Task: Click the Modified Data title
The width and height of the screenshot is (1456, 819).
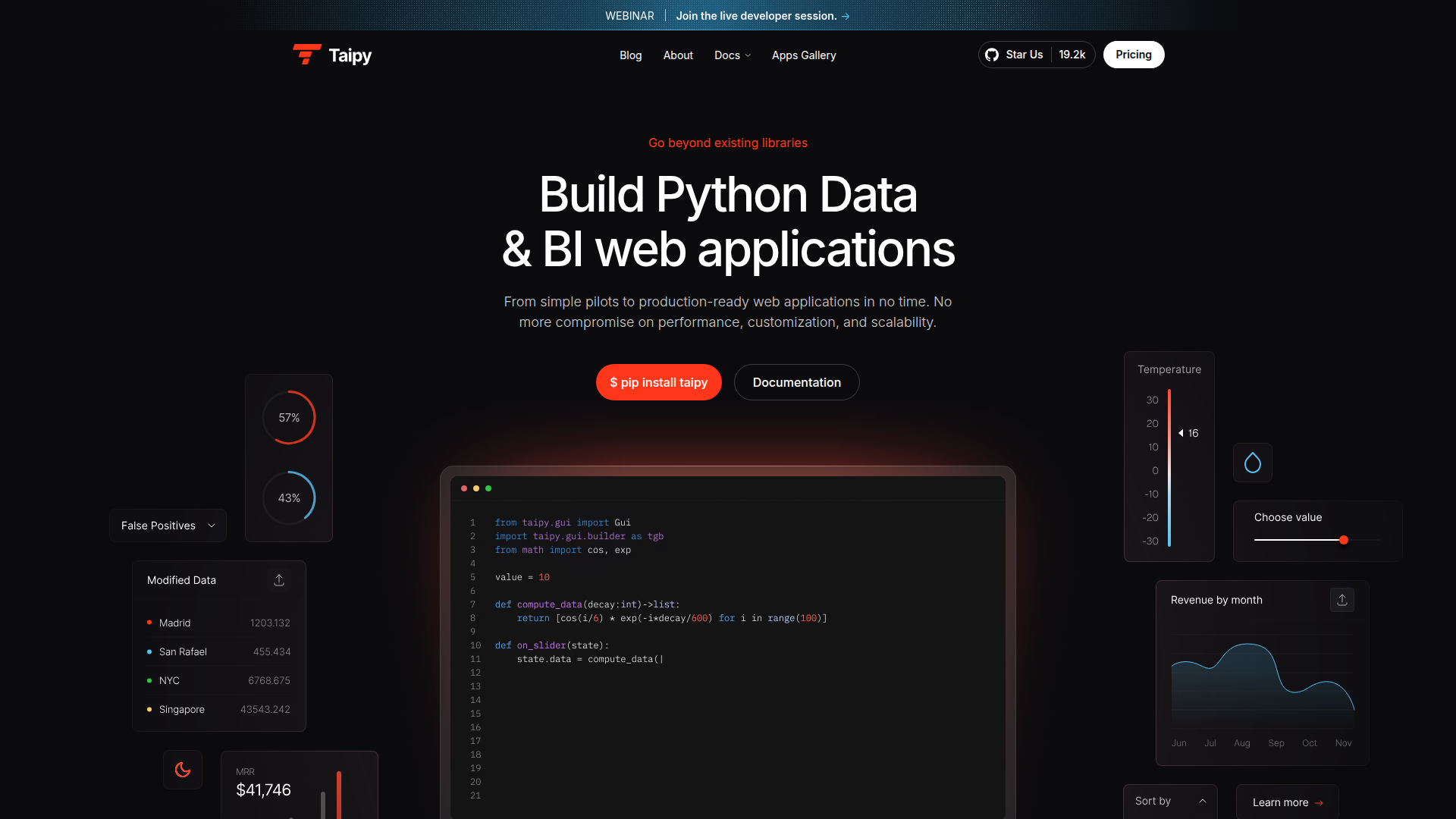Action: pos(181,580)
